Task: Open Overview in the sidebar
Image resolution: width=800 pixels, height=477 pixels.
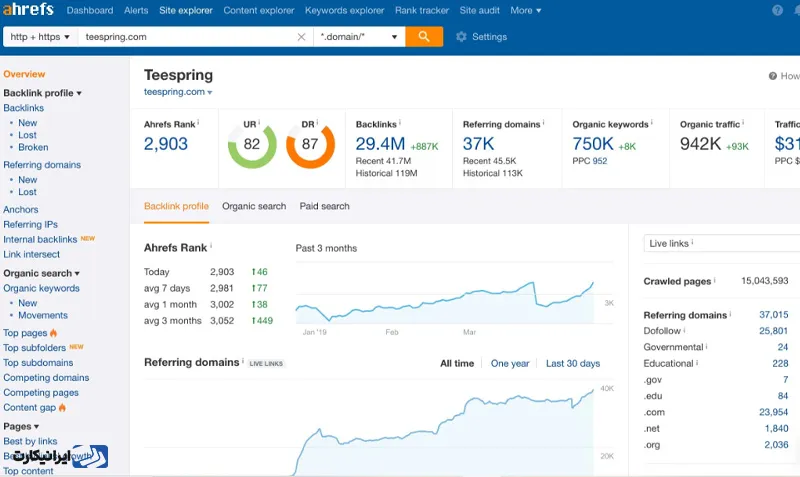Action: (24, 74)
